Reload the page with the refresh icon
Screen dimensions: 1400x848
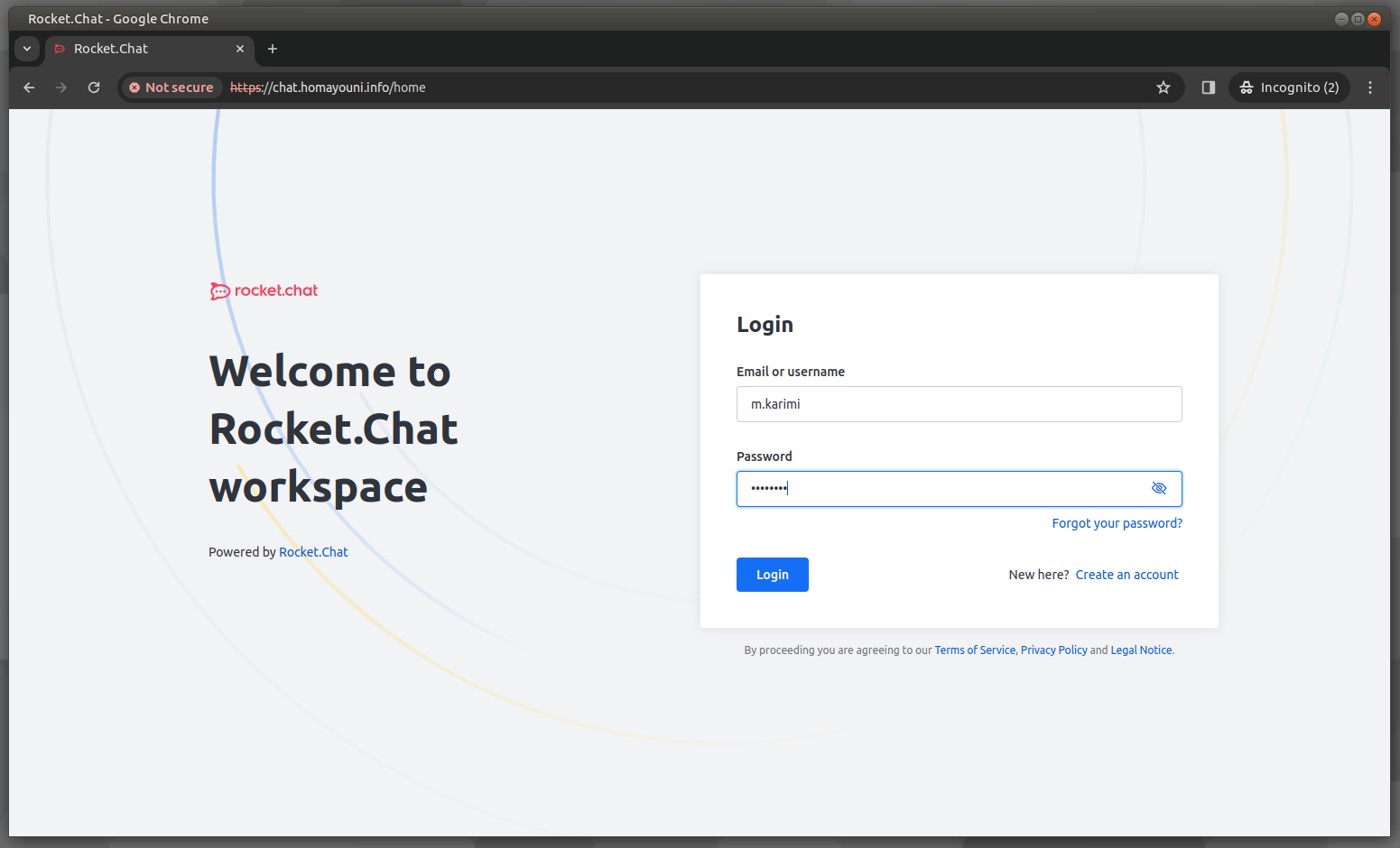pyautogui.click(x=94, y=88)
